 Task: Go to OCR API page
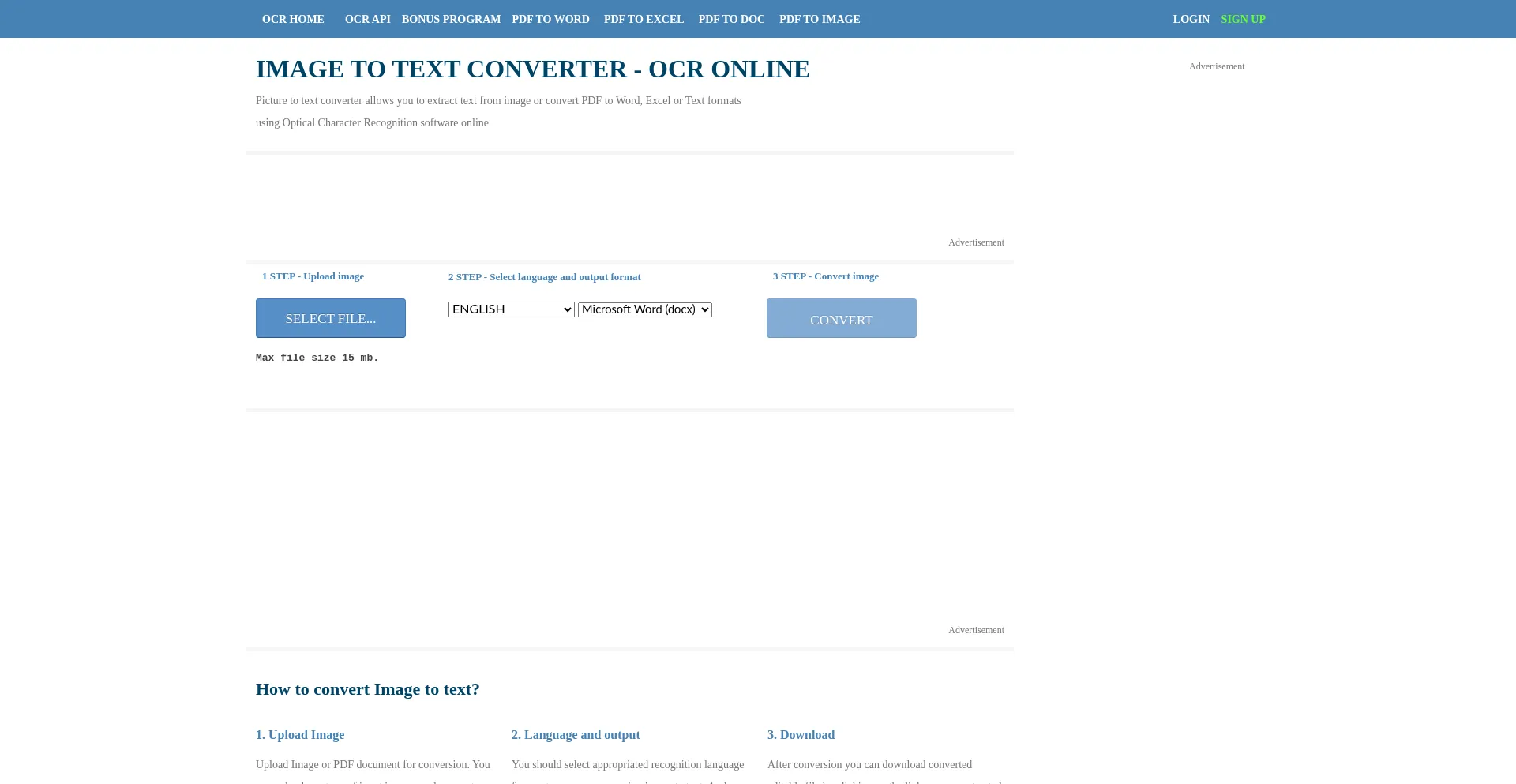367,19
